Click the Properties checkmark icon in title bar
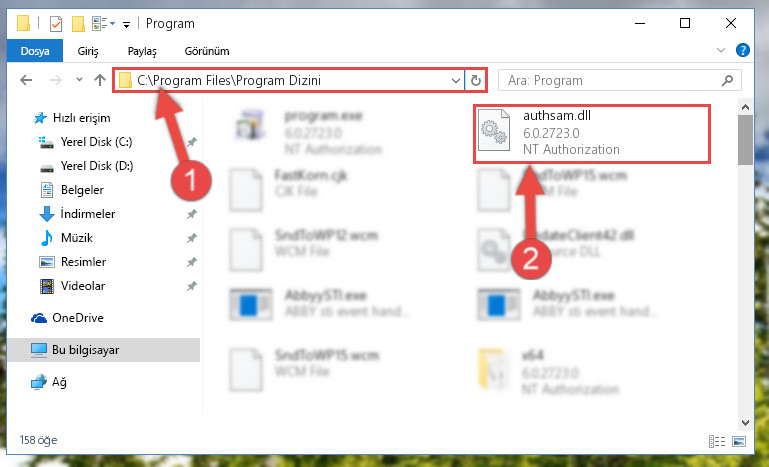The height and width of the screenshot is (467, 769). coord(56,24)
